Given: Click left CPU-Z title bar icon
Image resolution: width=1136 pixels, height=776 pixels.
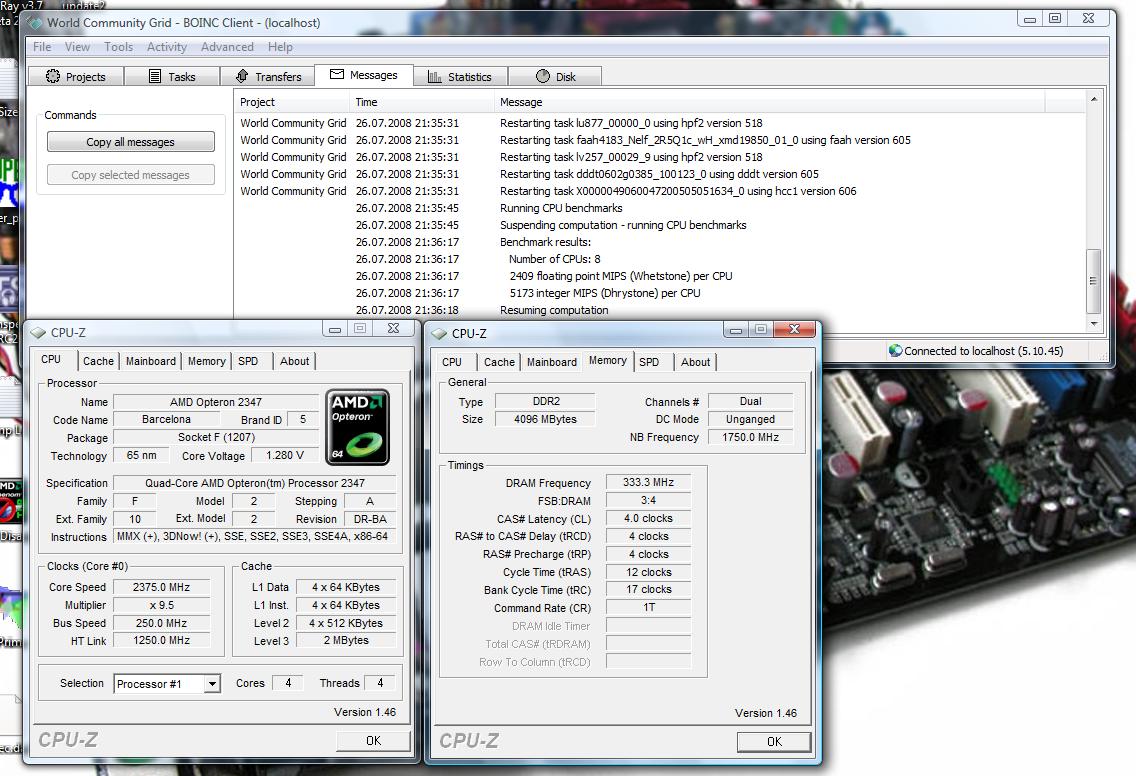Looking at the screenshot, I should tap(38, 333).
